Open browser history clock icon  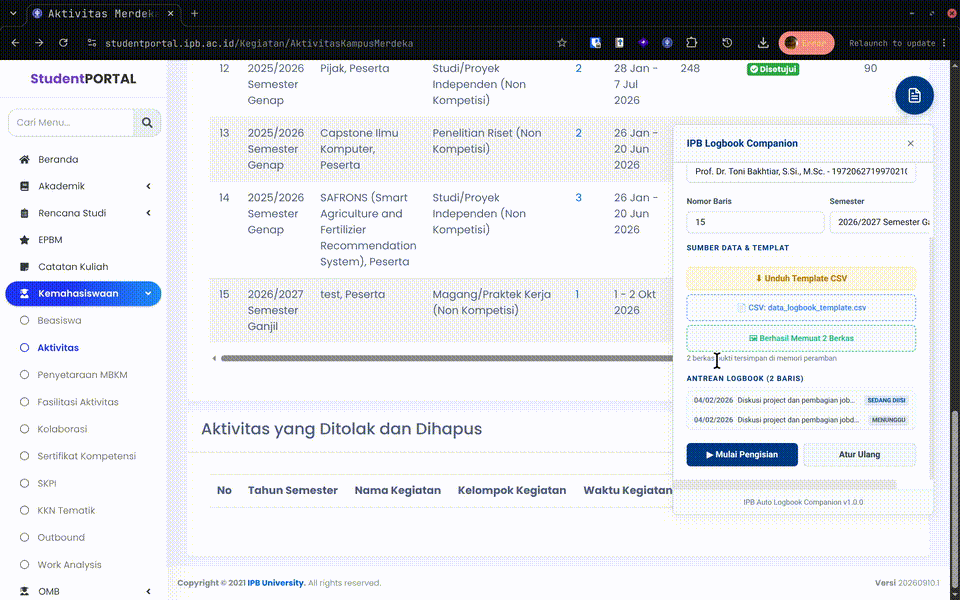(727, 43)
